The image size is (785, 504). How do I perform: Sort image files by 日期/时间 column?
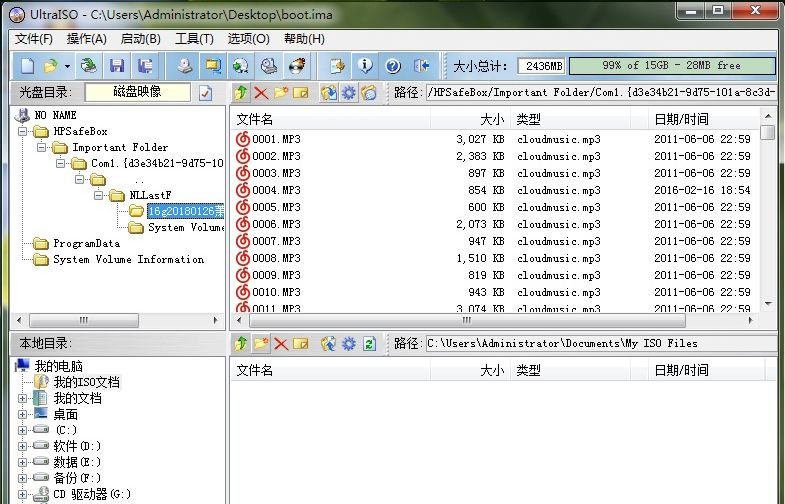(x=703, y=119)
